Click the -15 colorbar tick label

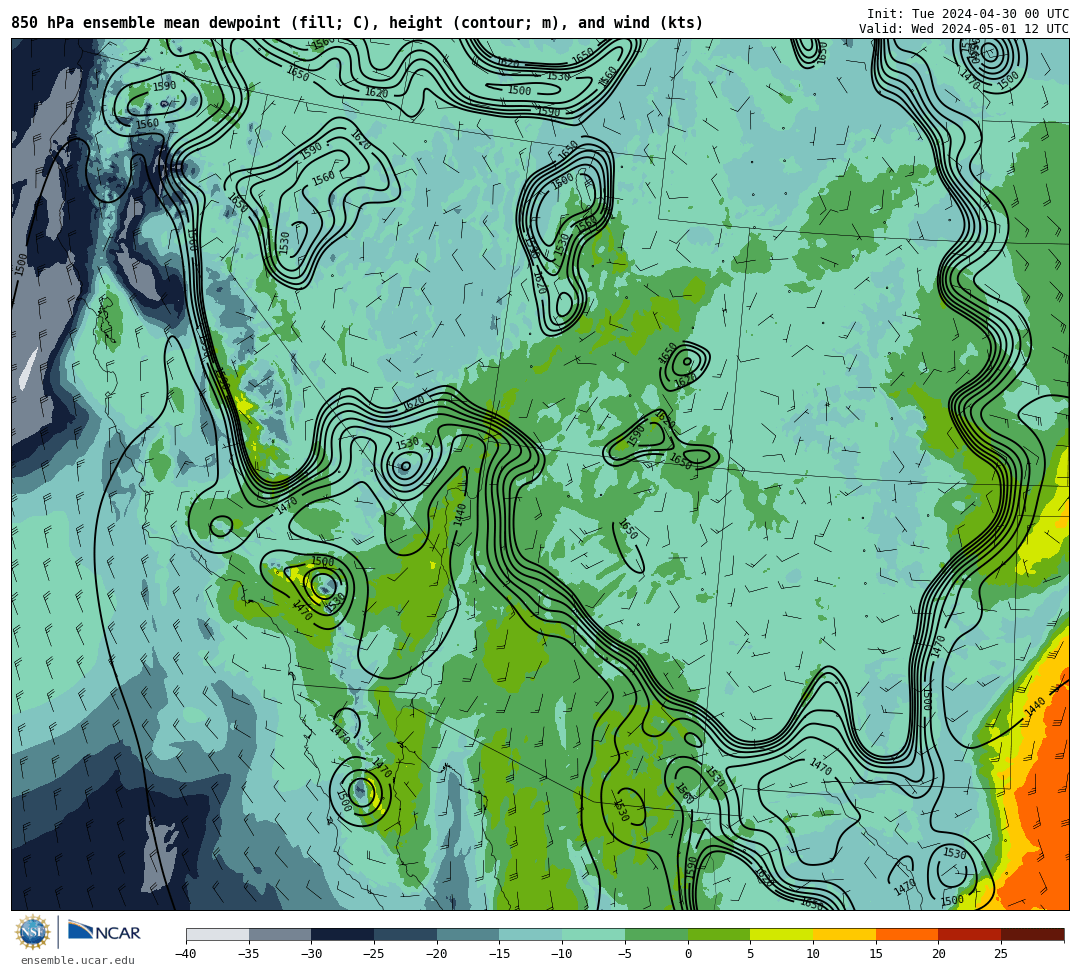pyautogui.click(x=499, y=954)
